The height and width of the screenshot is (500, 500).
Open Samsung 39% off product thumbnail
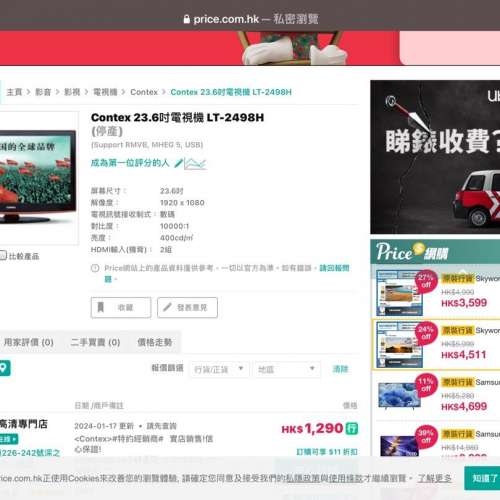(399, 445)
